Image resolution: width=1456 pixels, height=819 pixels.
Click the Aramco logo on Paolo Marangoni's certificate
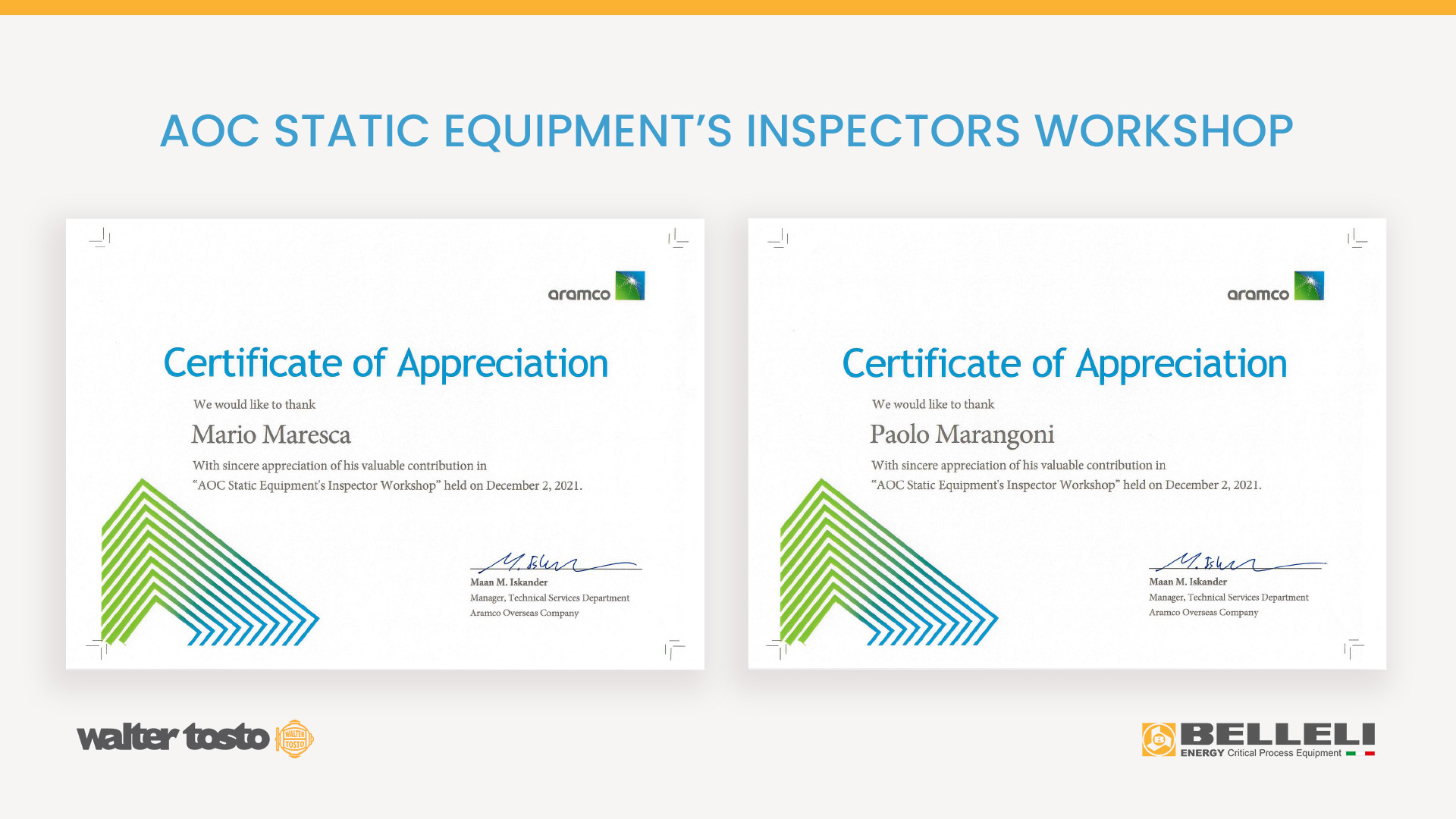1276,286
